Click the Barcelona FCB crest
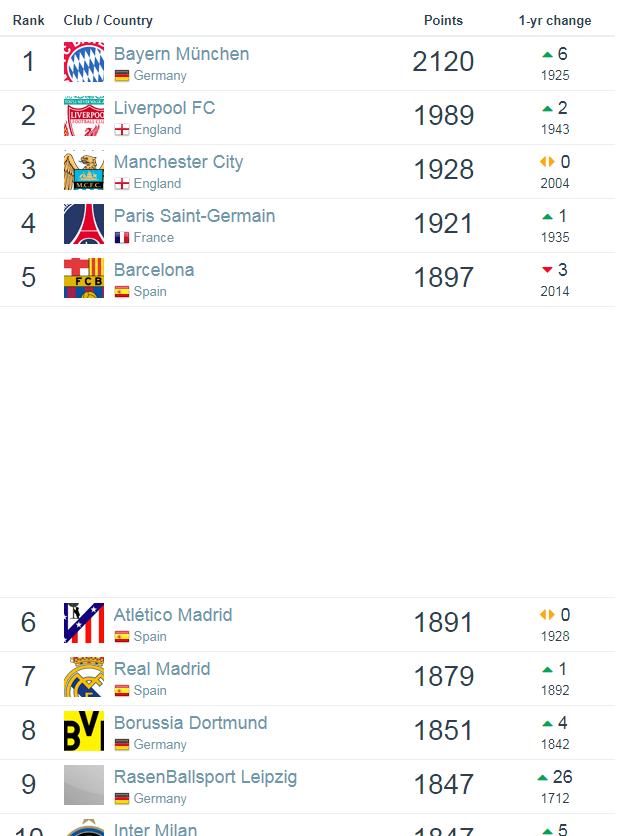 (x=84, y=278)
